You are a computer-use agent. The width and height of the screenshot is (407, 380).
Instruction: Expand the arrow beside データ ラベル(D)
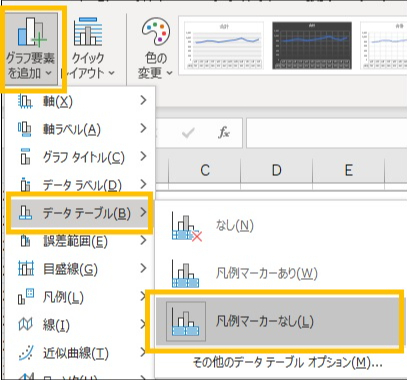(x=143, y=184)
